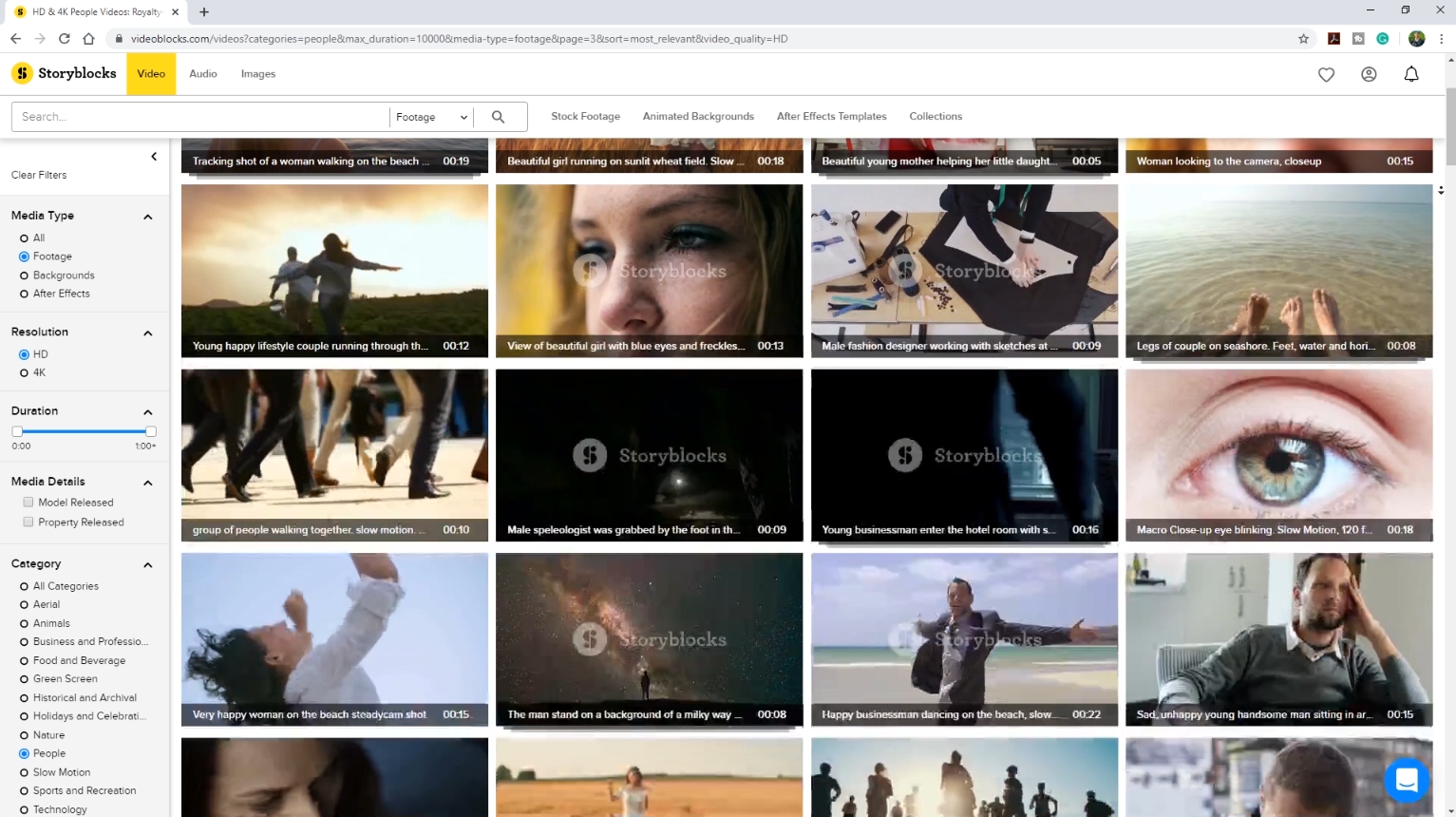Collapse the Resolution section
The image size is (1456, 817).
pyautogui.click(x=148, y=333)
